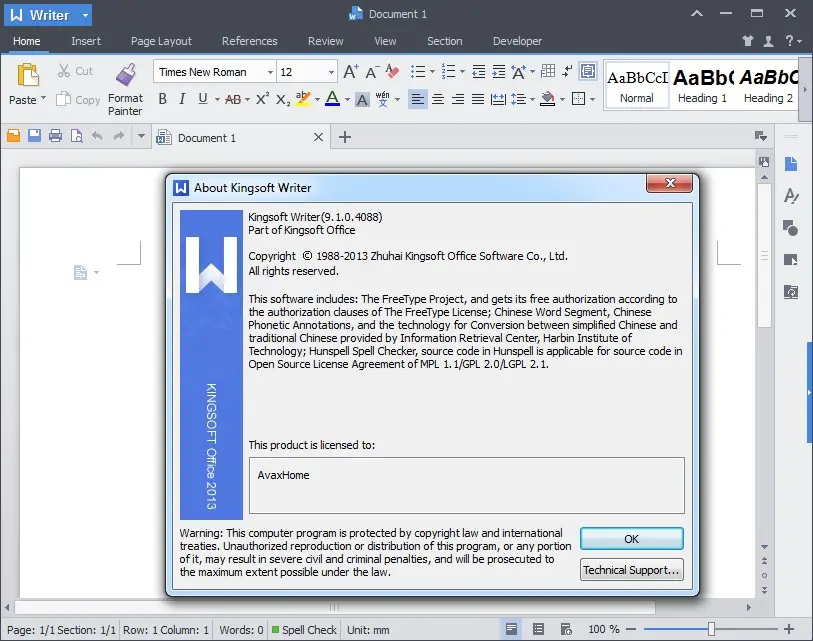Apply subscript formatting
This screenshot has width=813, height=641.
[x=283, y=99]
